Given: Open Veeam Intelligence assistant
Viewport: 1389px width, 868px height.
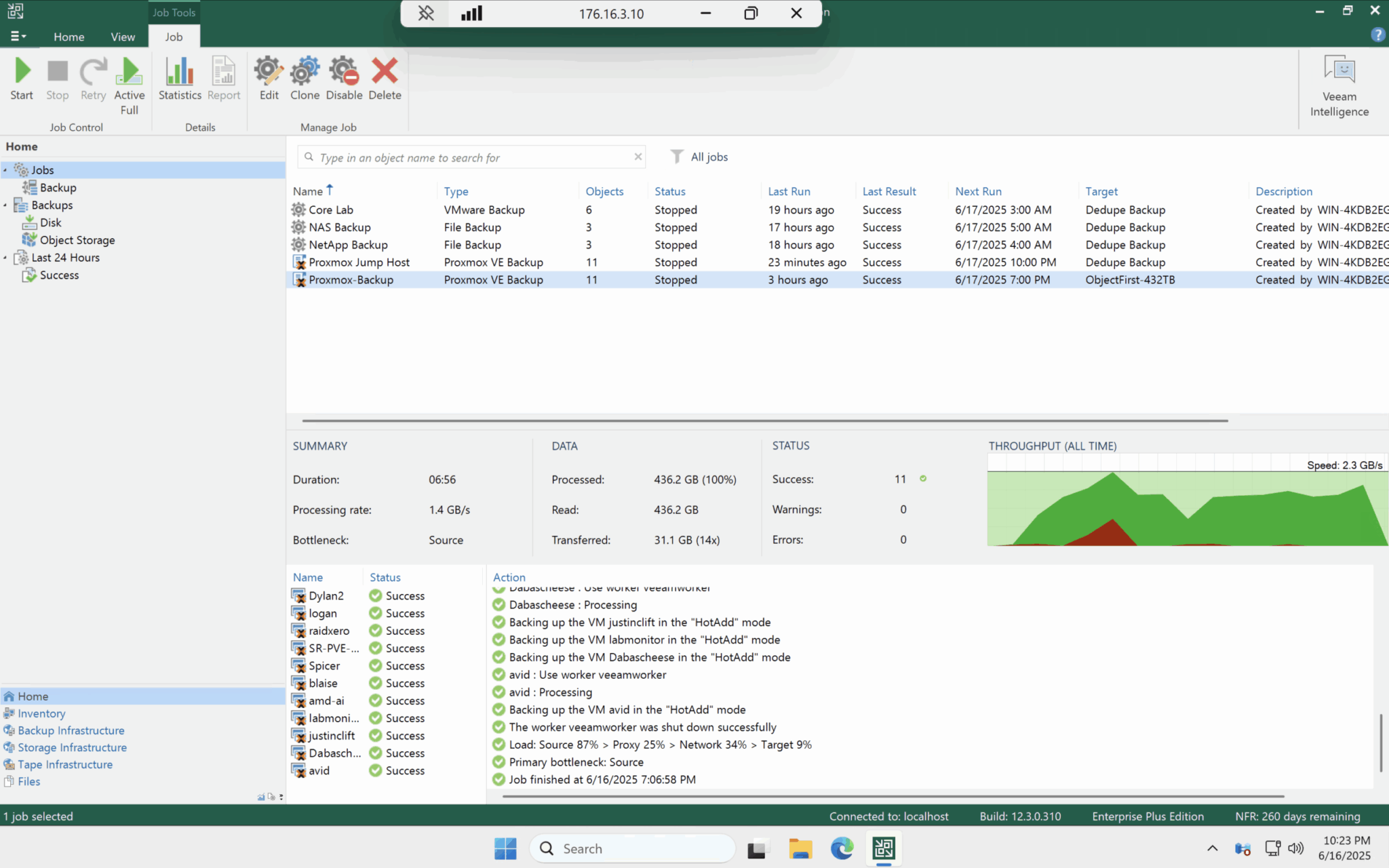Looking at the screenshot, I should click(x=1339, y=87).
